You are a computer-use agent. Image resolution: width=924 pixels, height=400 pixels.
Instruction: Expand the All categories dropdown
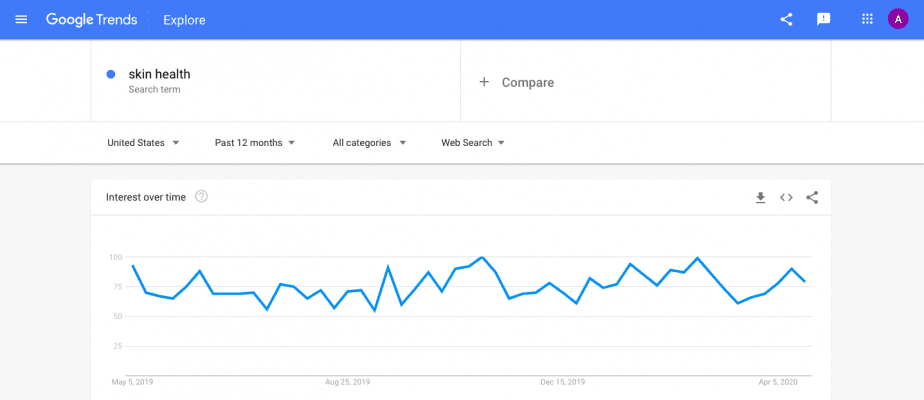click(369, 143)
